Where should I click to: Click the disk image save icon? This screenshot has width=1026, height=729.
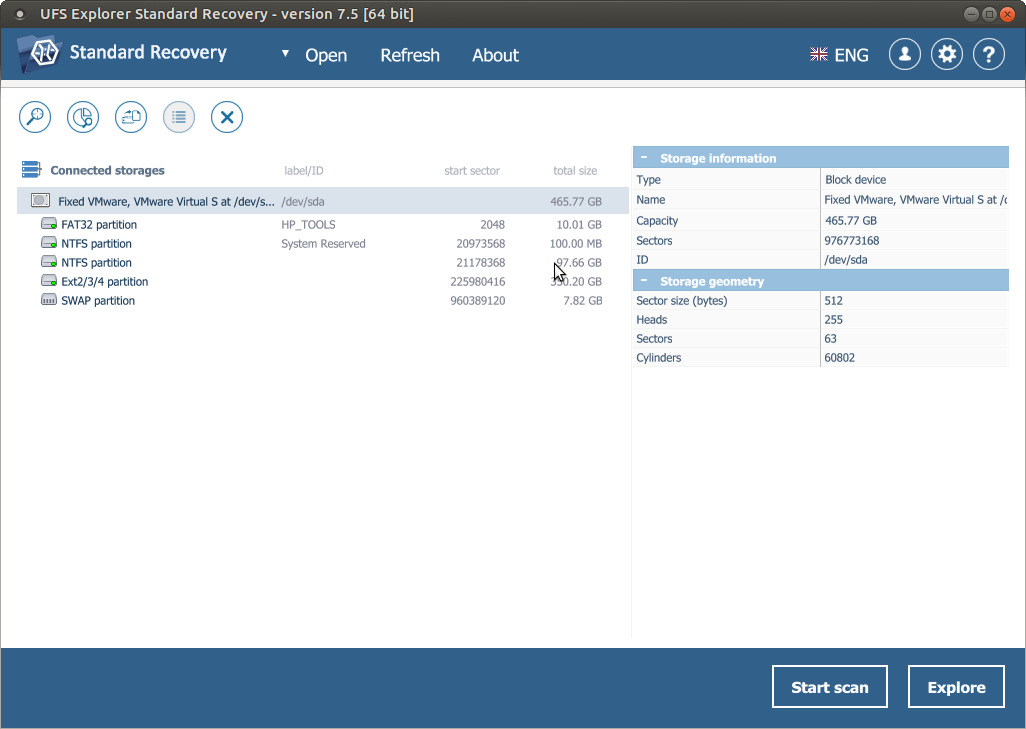pos(131,117)
